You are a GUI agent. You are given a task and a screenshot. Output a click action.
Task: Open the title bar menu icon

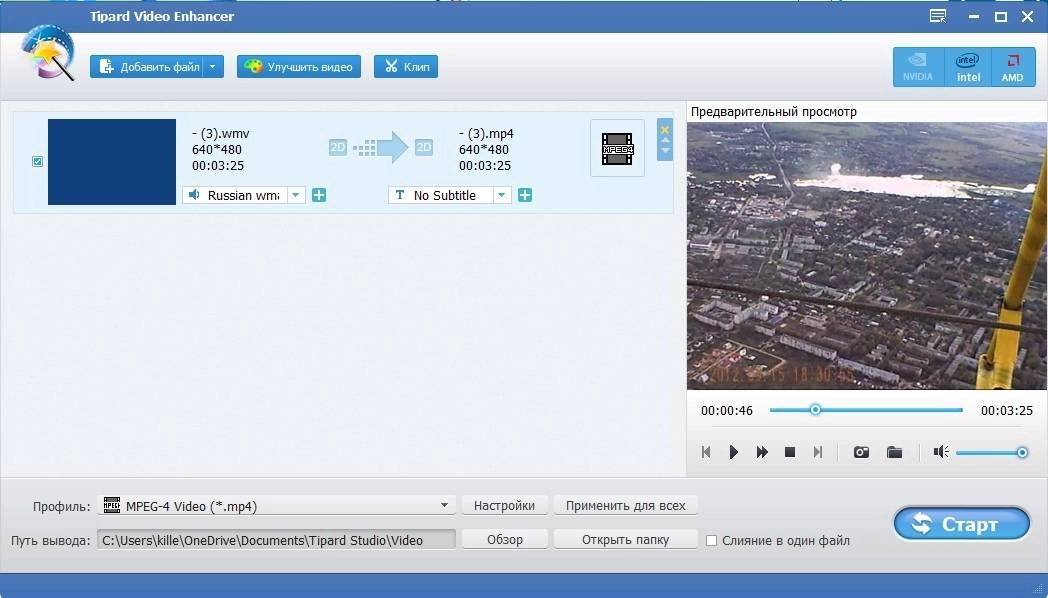click(938, 16)
